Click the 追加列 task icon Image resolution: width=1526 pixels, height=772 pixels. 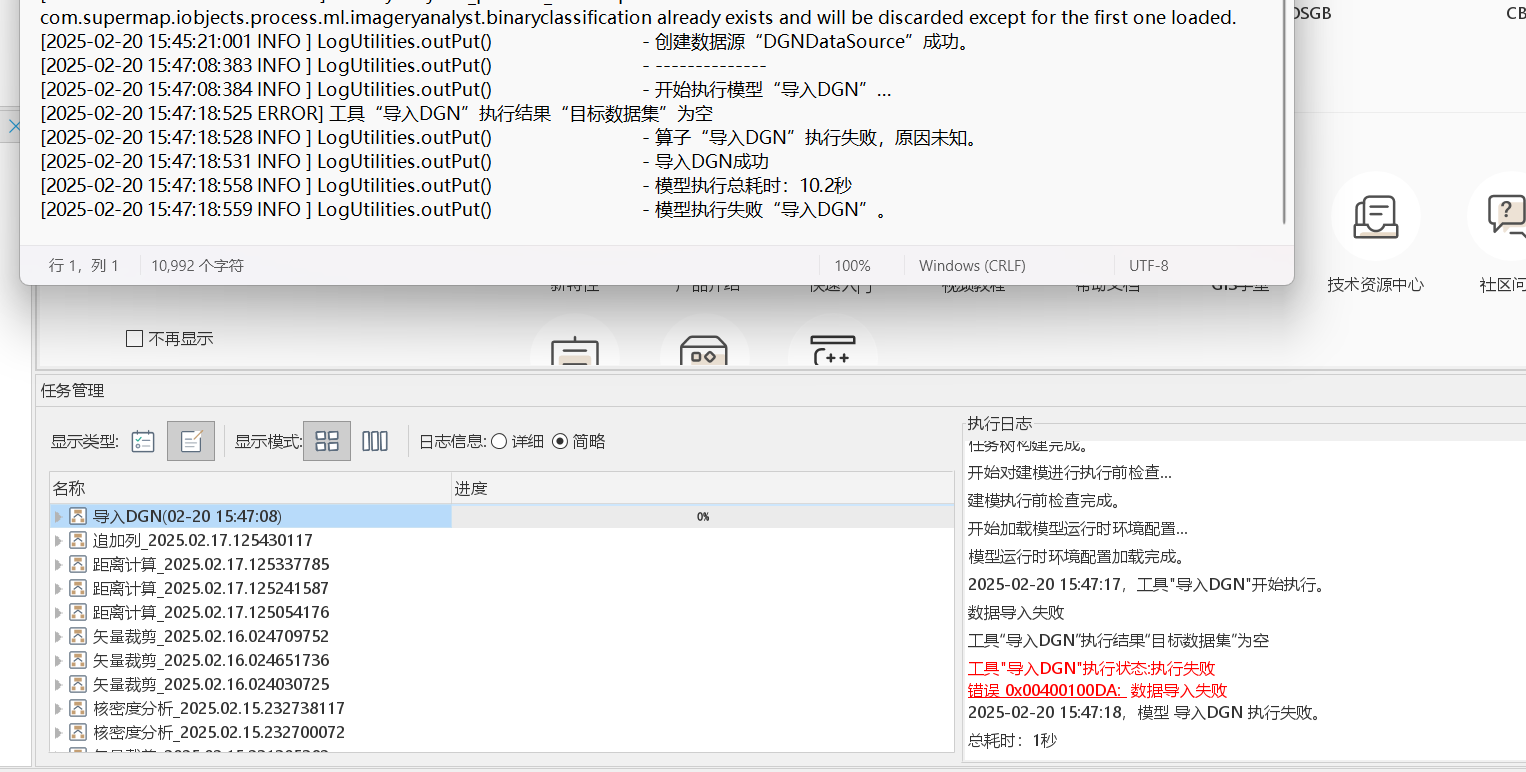[x=78, y=539]
